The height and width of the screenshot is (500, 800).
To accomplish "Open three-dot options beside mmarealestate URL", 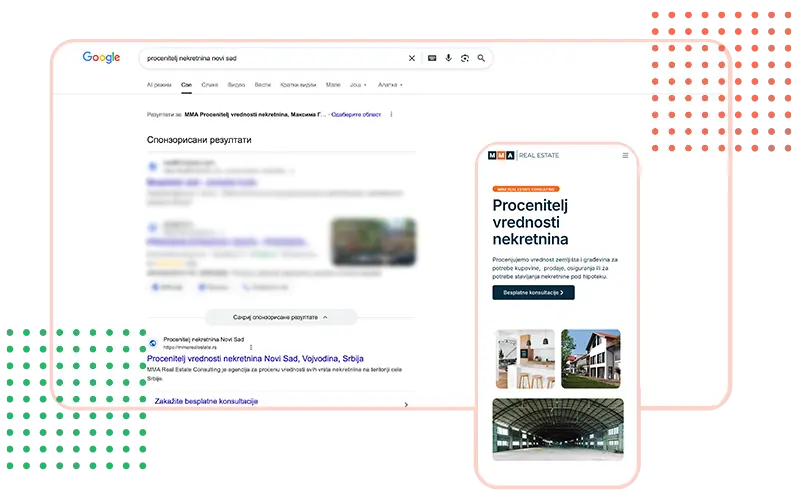I will coord(251,347).
